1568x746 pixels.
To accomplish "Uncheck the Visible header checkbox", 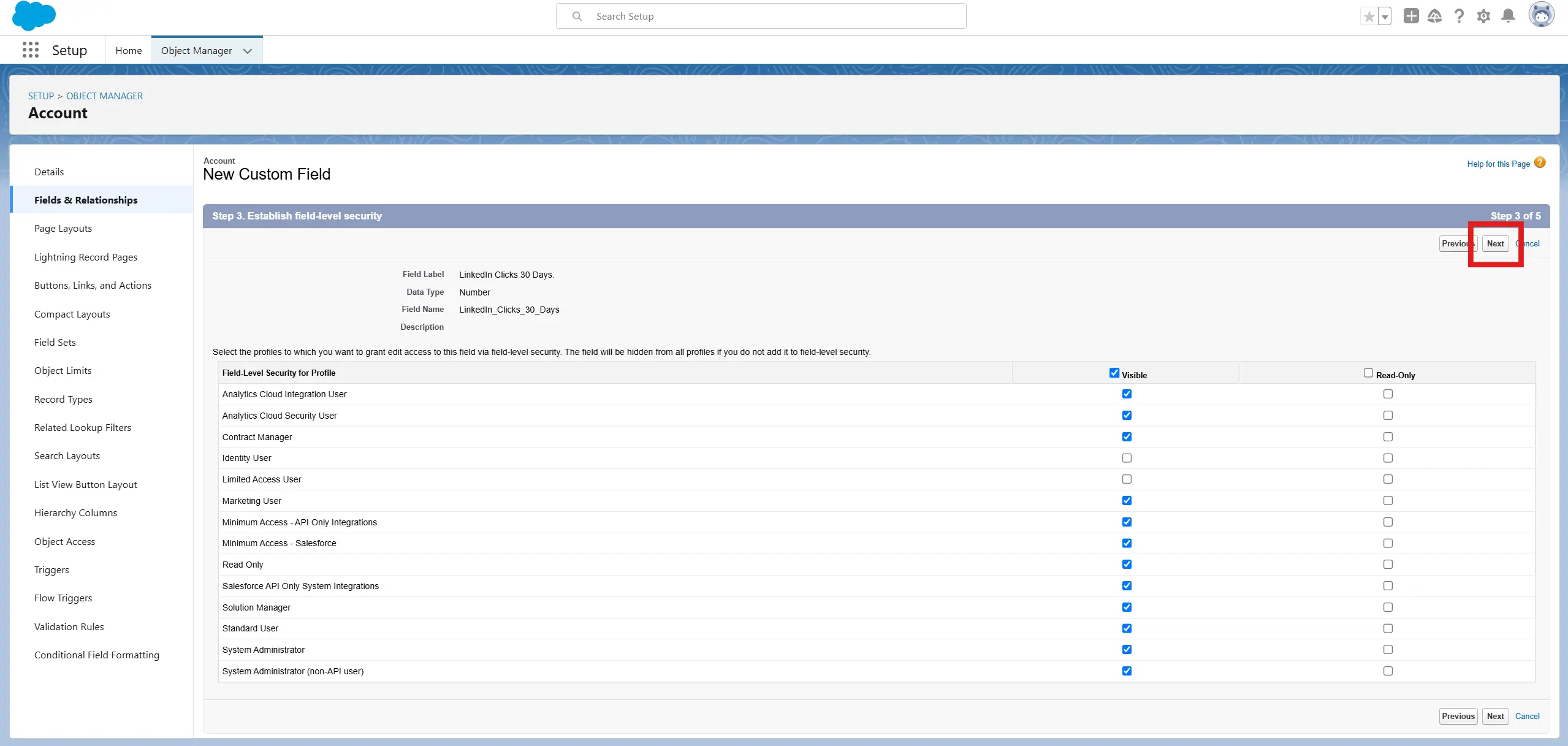I will (1114, 373).
